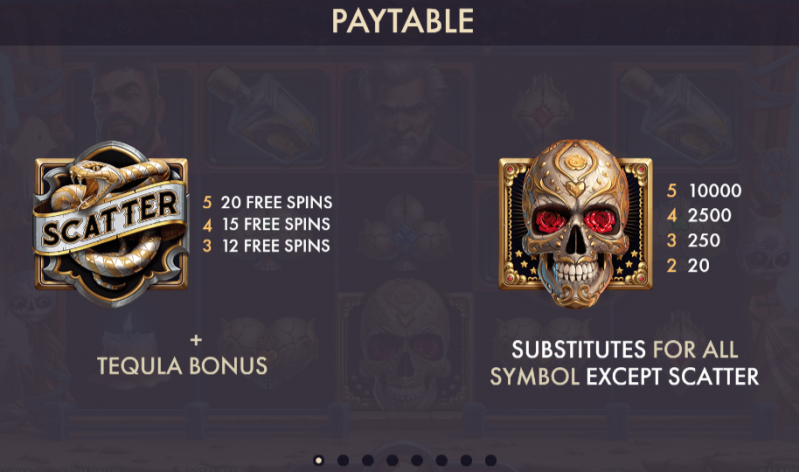Click the 15 FREE SPINS line
Screen dimensions: 799x472
tap(267, 224)
